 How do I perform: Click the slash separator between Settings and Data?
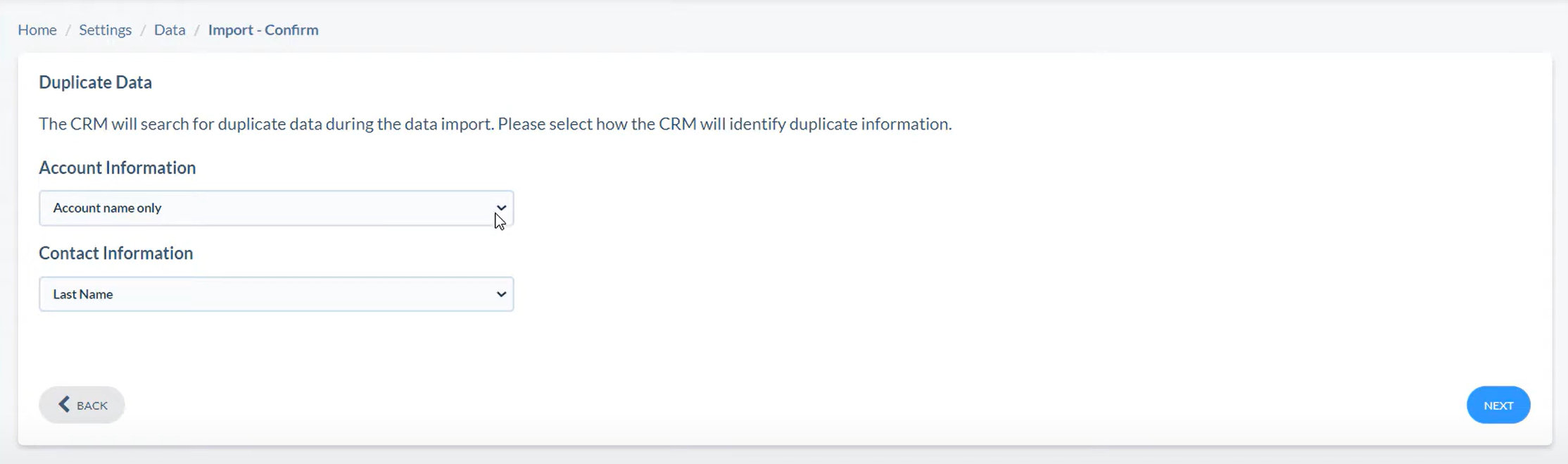143,30
